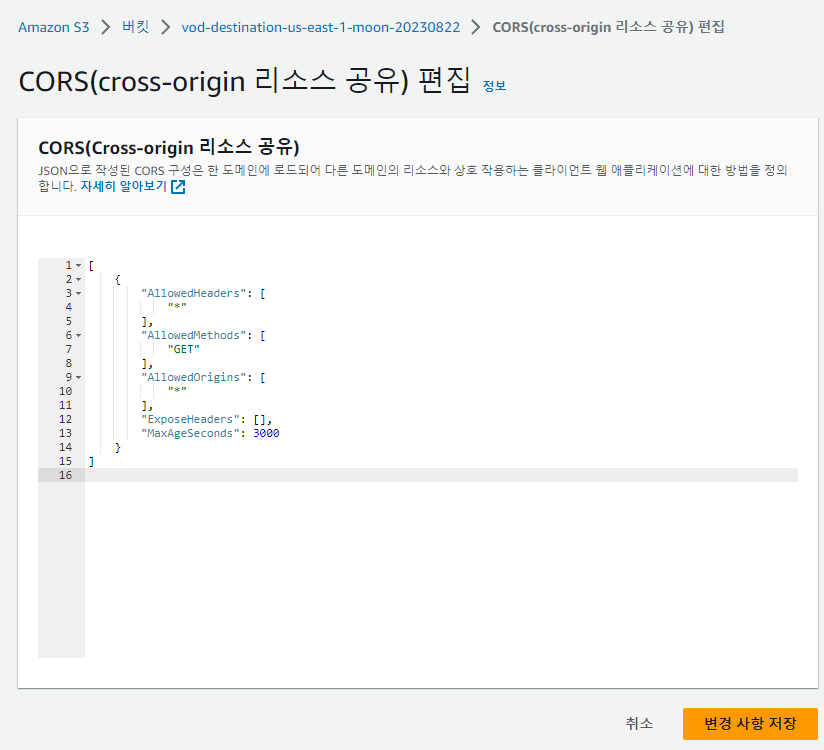Image resolution: width=824 pixels, height=750 pixels.
Task: Click the "AllowedMethods" key in editor
Action: 193,335
